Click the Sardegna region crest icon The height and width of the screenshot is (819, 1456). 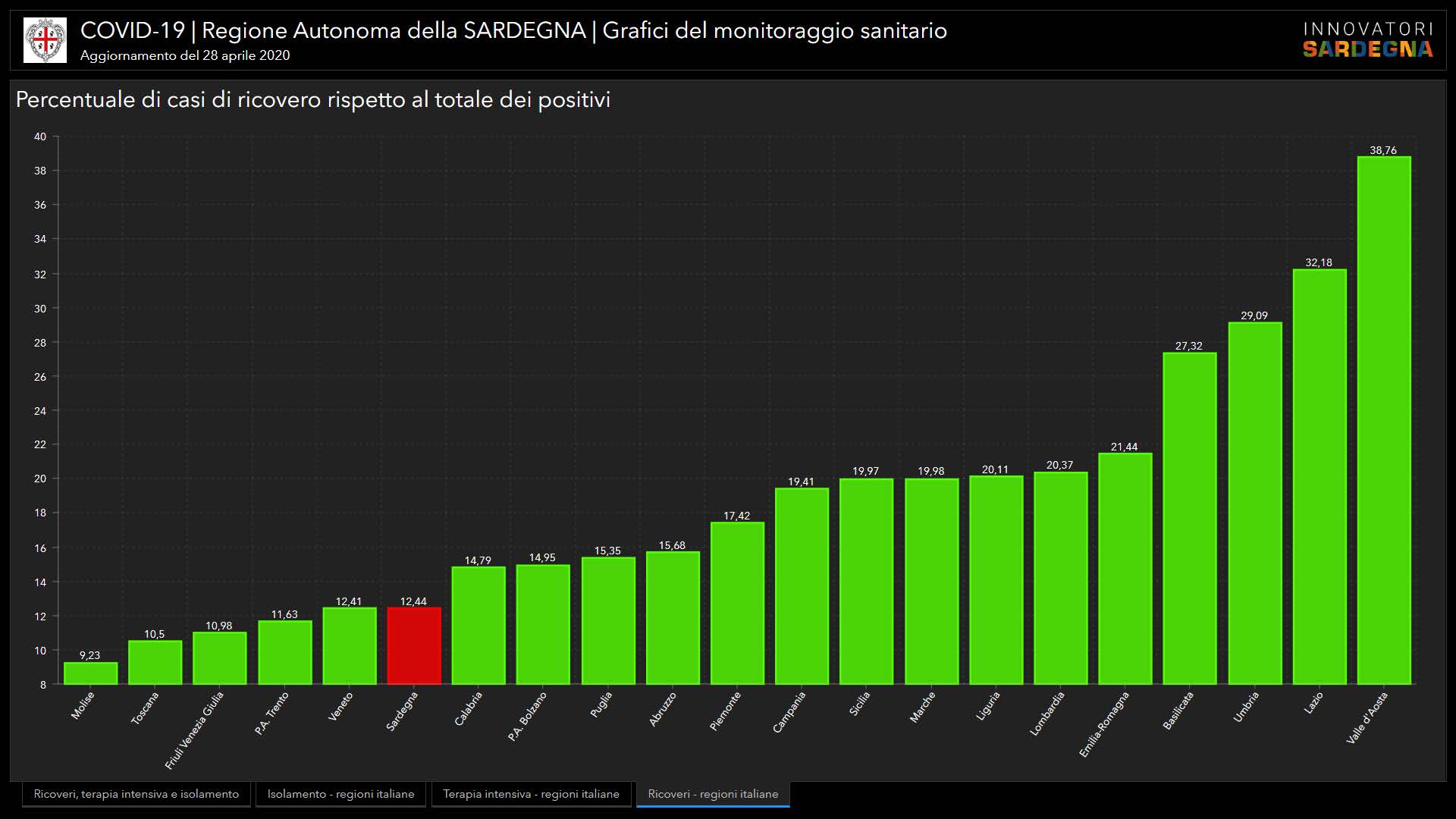(45, 40)
